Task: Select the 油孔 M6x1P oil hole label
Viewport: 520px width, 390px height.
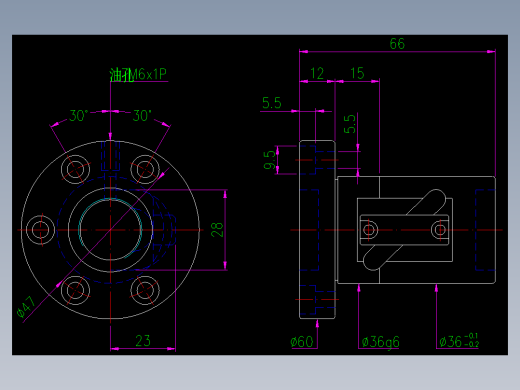Action: click(138, 74)
